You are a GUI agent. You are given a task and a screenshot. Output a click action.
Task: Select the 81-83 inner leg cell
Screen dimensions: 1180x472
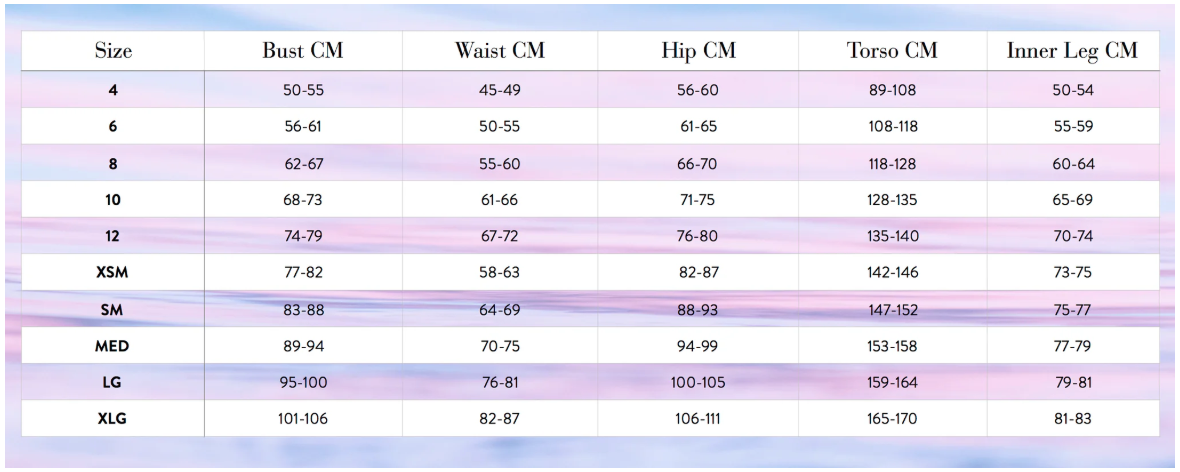[1072, 418]
